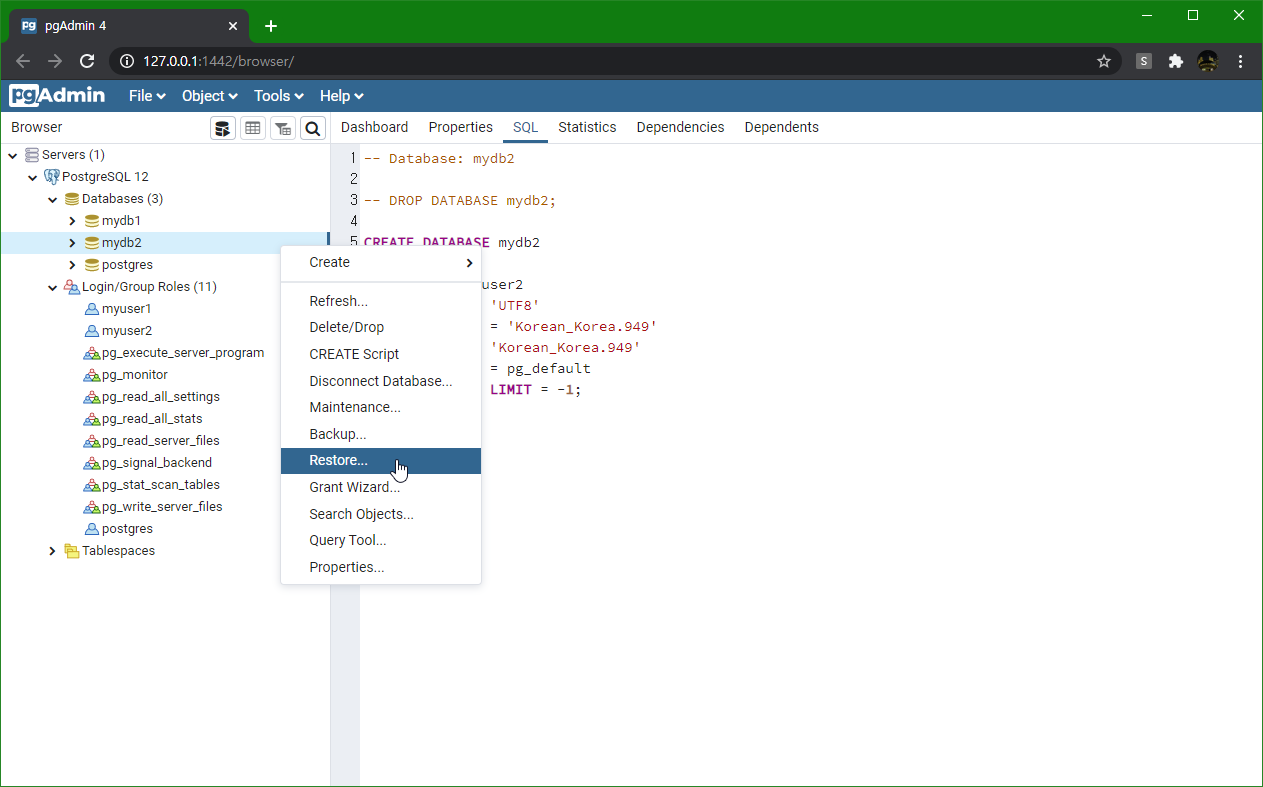Click the postgres login role icon

pyautogui.click(x=92, y=529)
